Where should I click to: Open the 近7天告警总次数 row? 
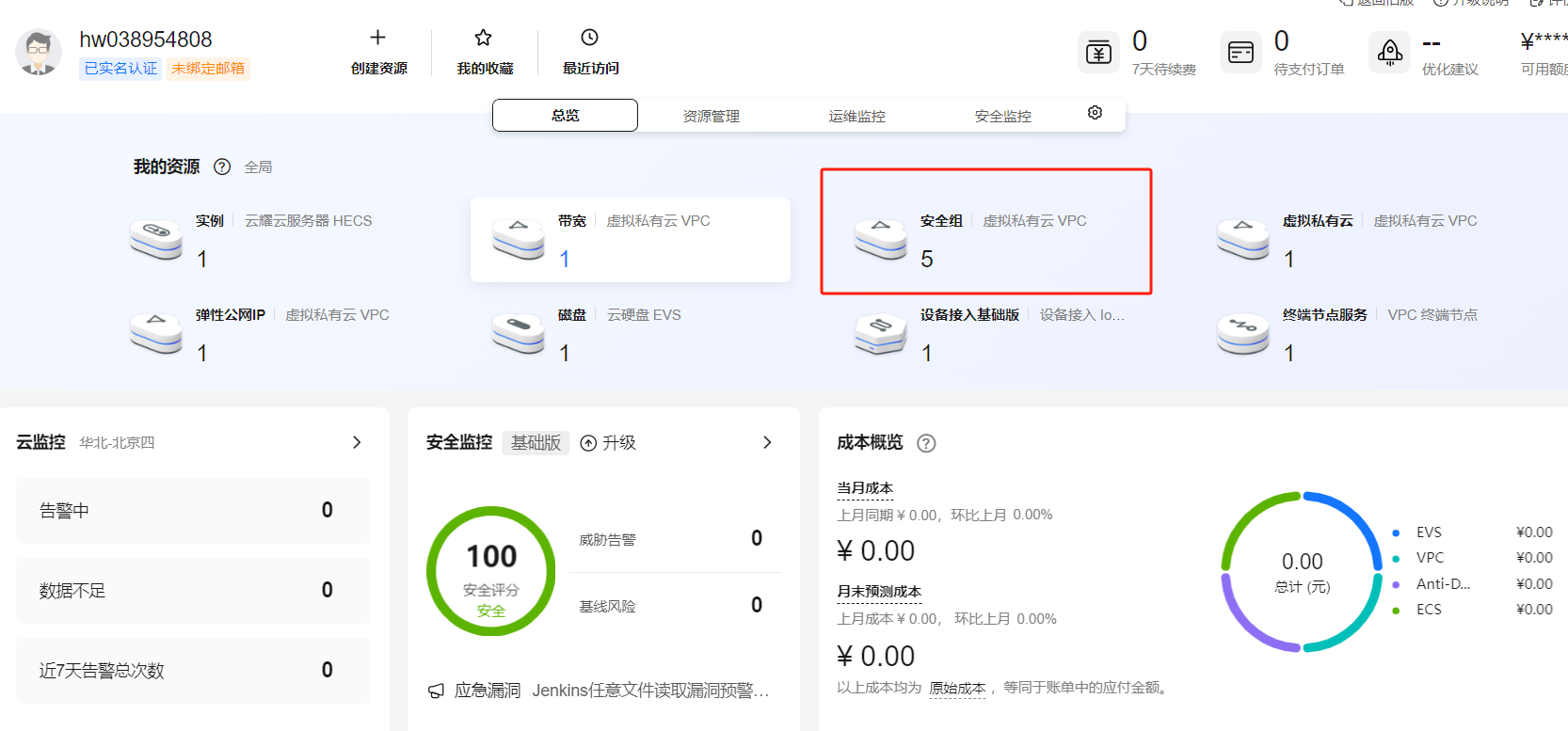193,671
